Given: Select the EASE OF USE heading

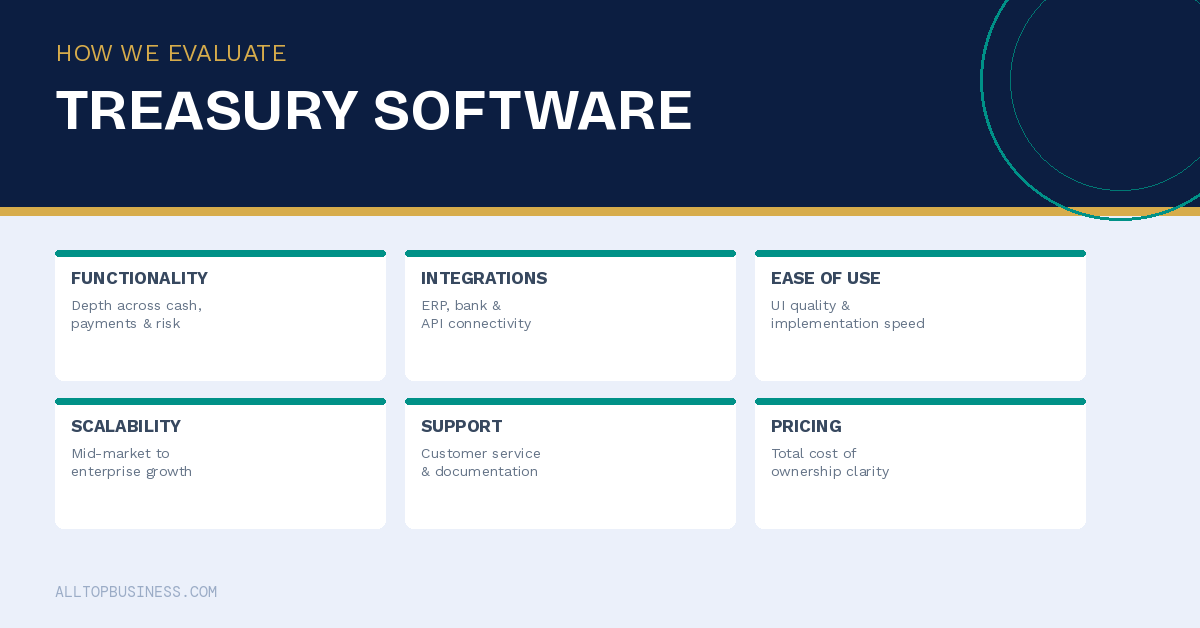Looking at the screenshot, I should pos(825,278).
